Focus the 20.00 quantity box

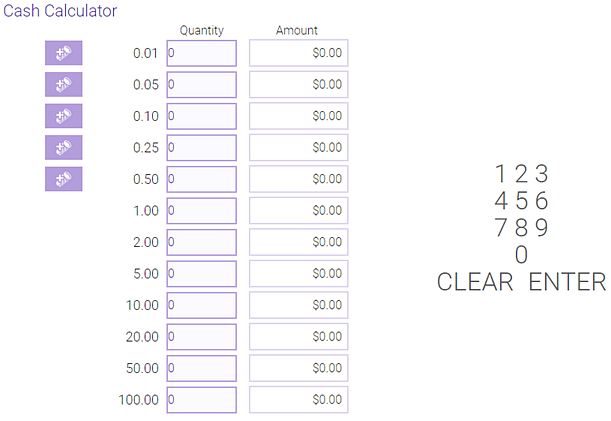(x=201, y=337)
